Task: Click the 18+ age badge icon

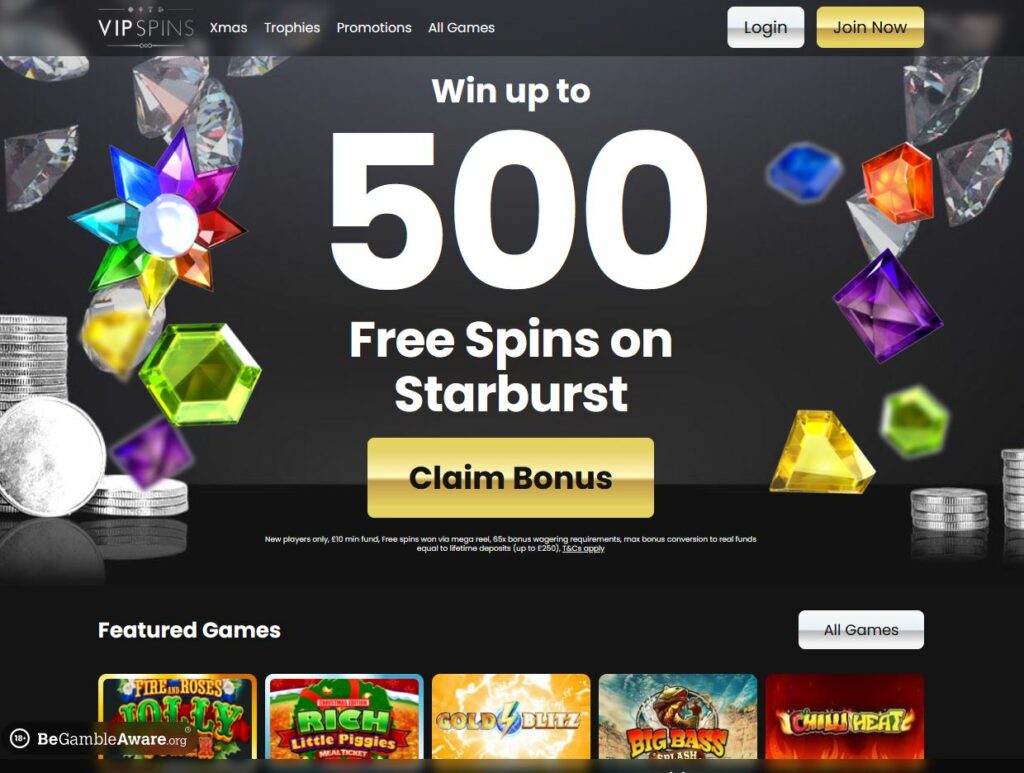Action: pyautogui.click(x=20, y=738)
